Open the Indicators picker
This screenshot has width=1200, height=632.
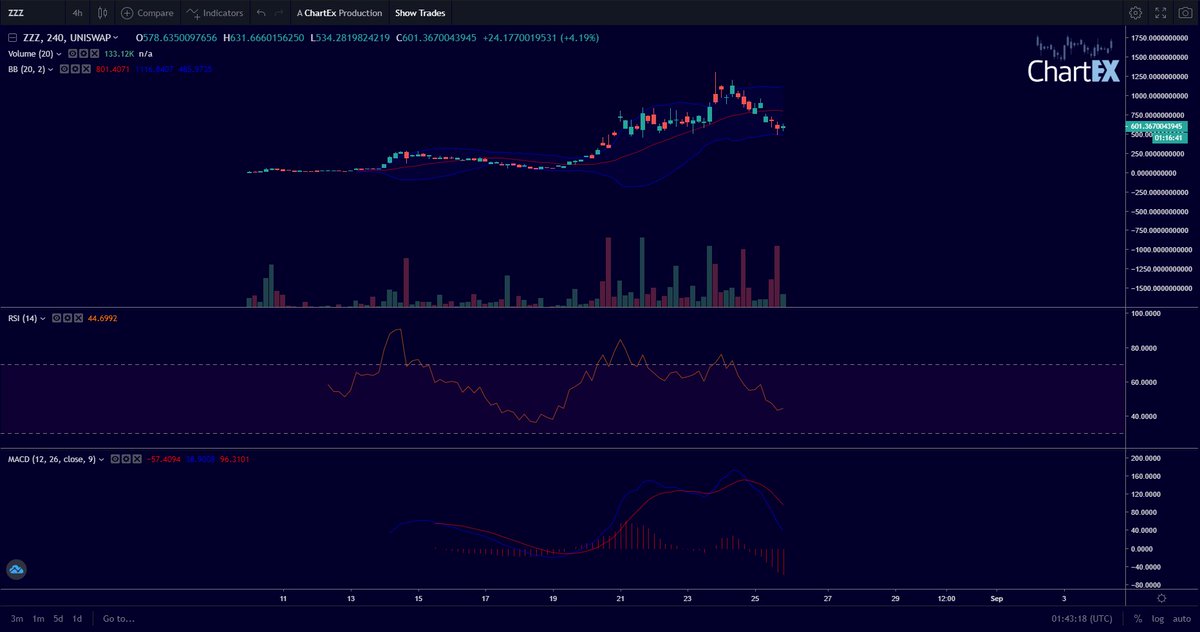[x=213, y=13]
